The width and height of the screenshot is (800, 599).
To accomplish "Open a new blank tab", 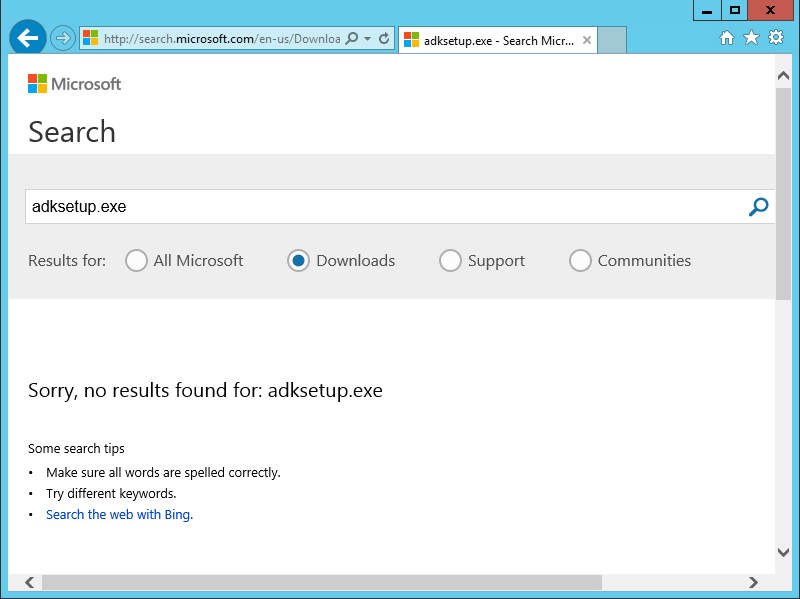I will click(612, 41).
